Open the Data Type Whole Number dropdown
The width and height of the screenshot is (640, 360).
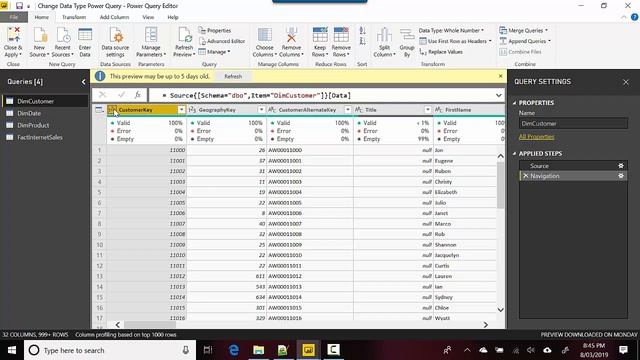pos(451,31)
